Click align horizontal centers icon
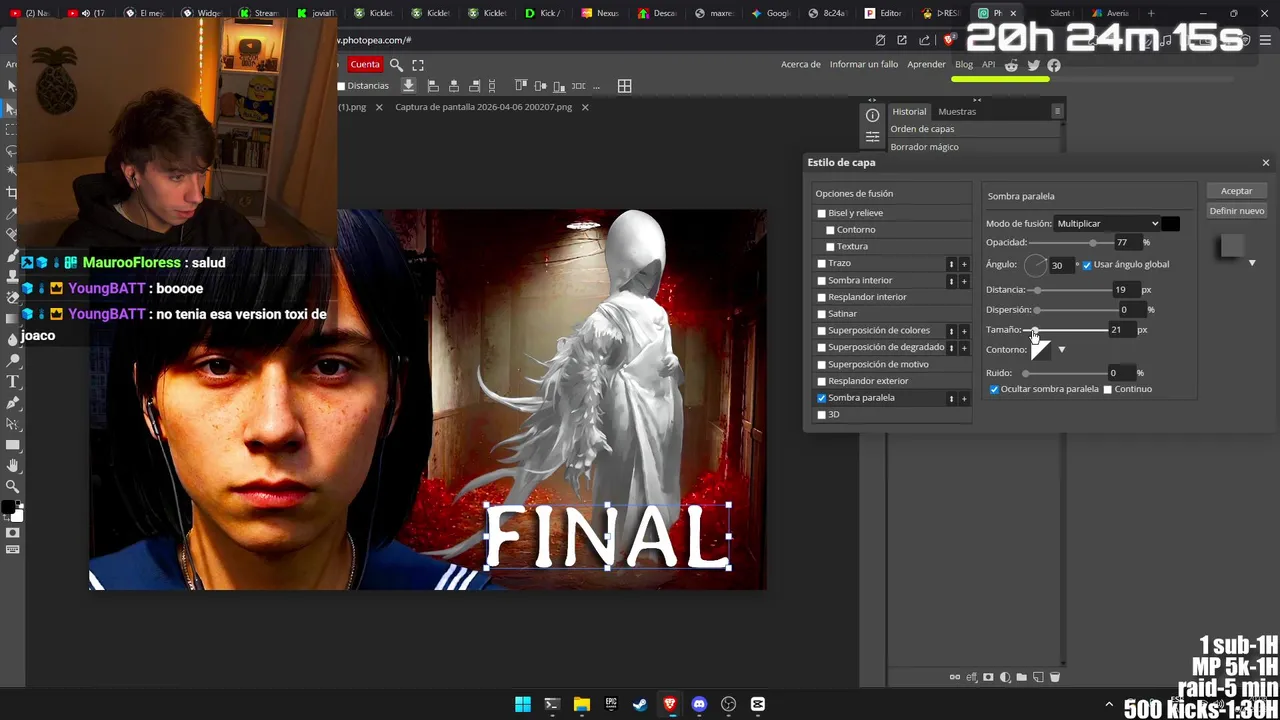The height and width of the screenshot is (720, 1280). pos(454,86)
